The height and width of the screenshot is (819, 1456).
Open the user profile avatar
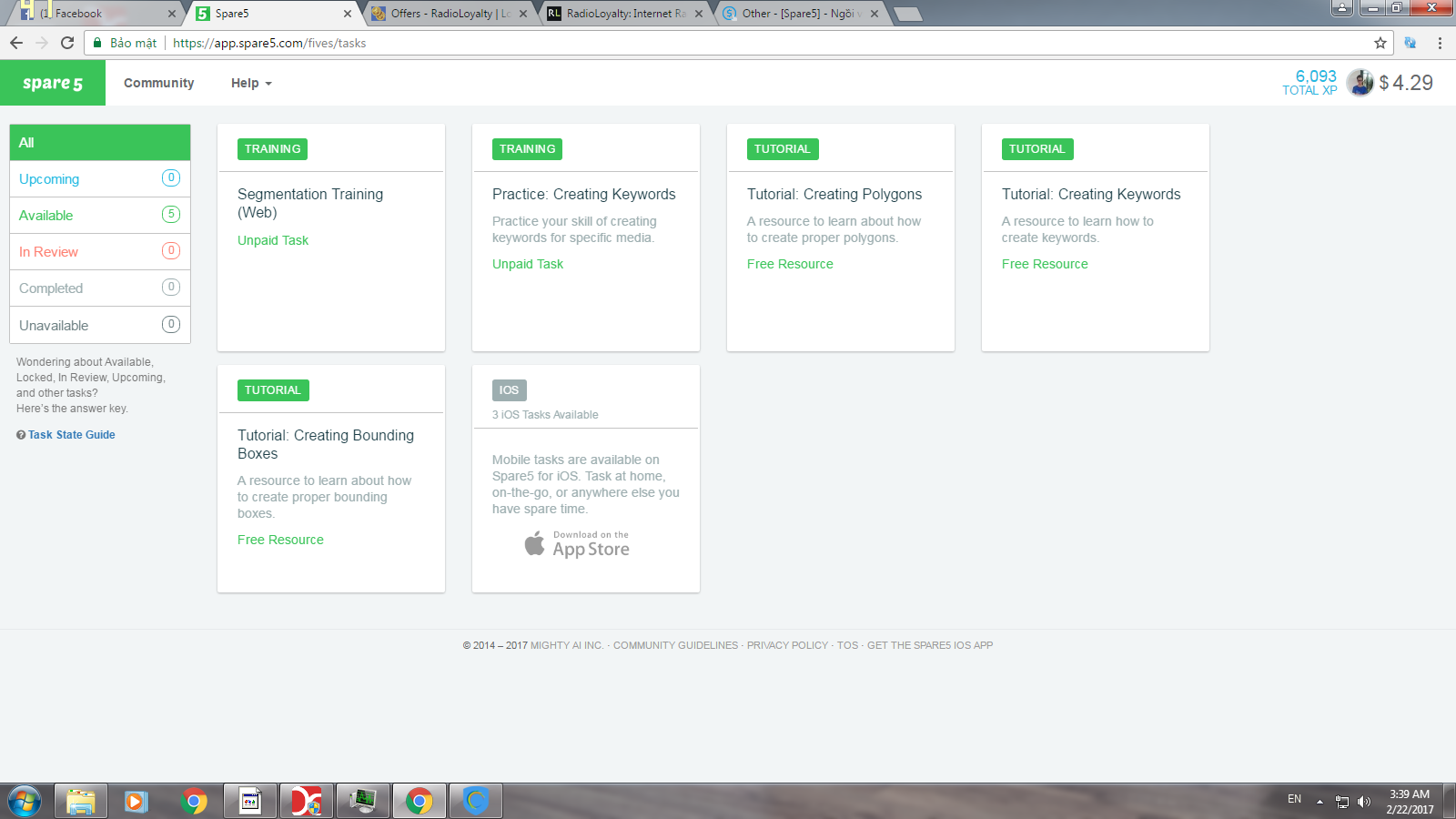point(1360,83)
